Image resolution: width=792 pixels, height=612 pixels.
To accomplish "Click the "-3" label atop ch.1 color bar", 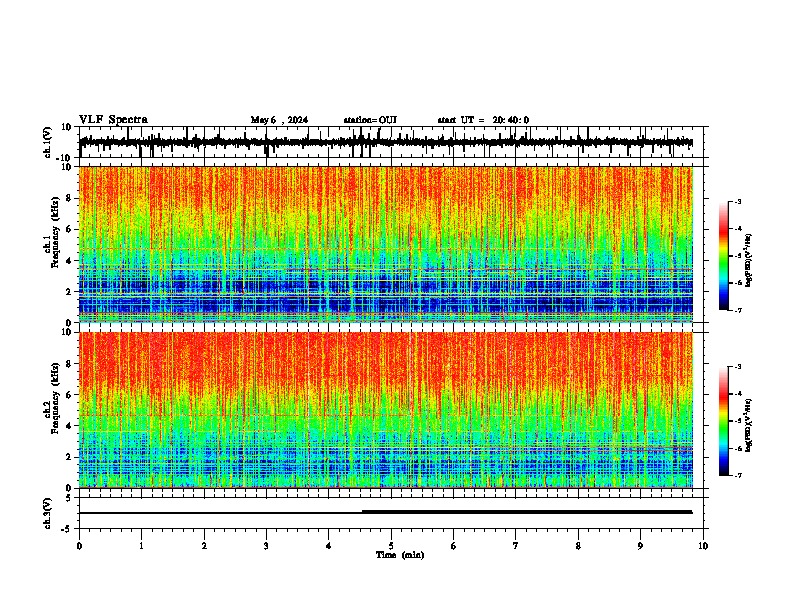I will pos(737,201).
